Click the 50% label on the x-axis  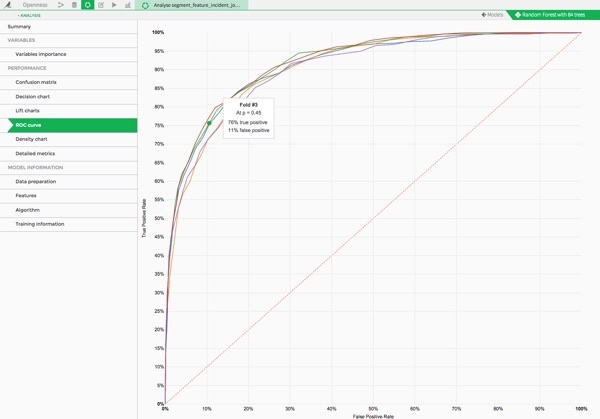[x=373, y=409]
